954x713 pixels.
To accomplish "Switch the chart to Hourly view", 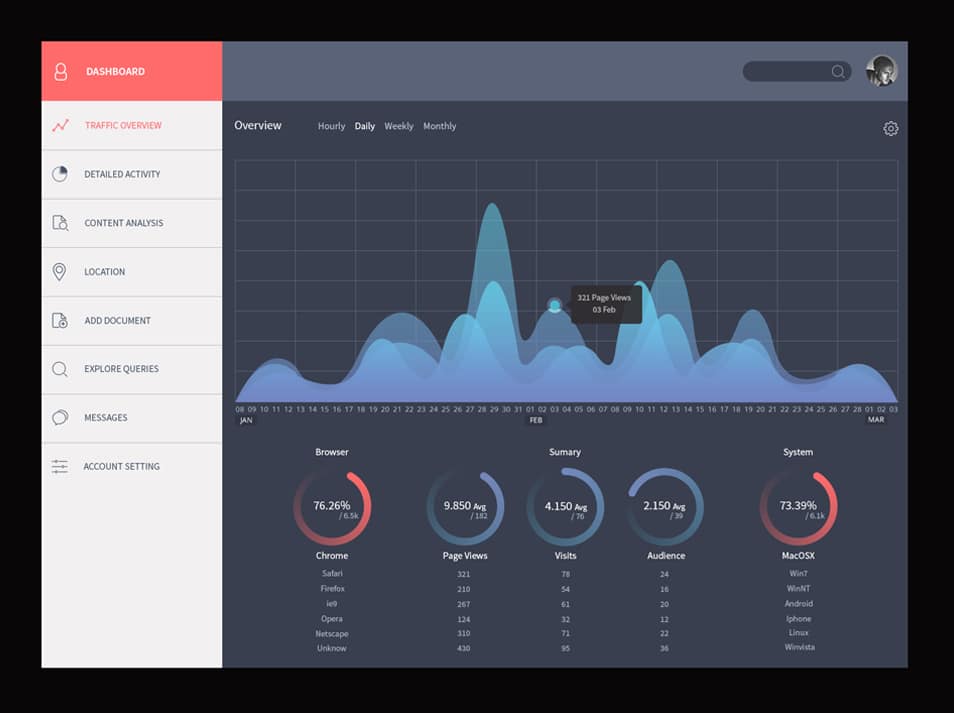I will click(331, 126).
